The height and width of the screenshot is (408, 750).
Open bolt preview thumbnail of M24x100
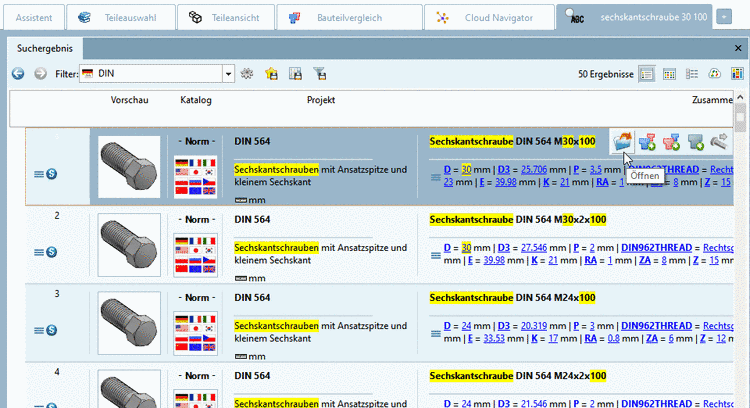click(129, 323)
